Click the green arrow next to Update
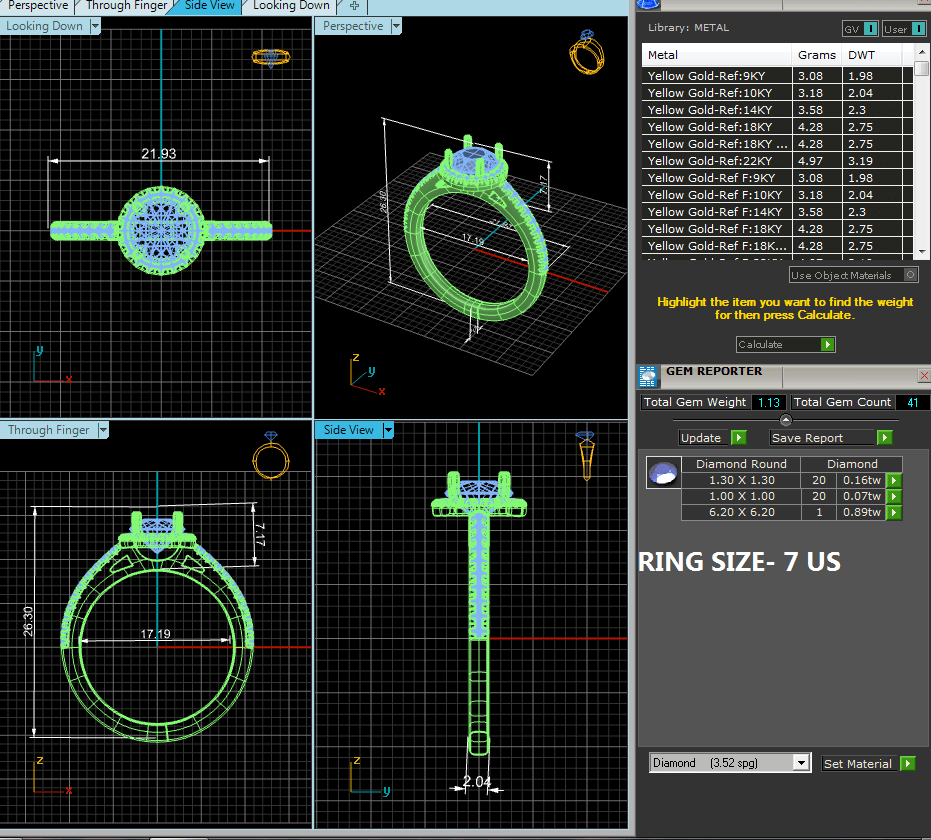 [738, 438]
